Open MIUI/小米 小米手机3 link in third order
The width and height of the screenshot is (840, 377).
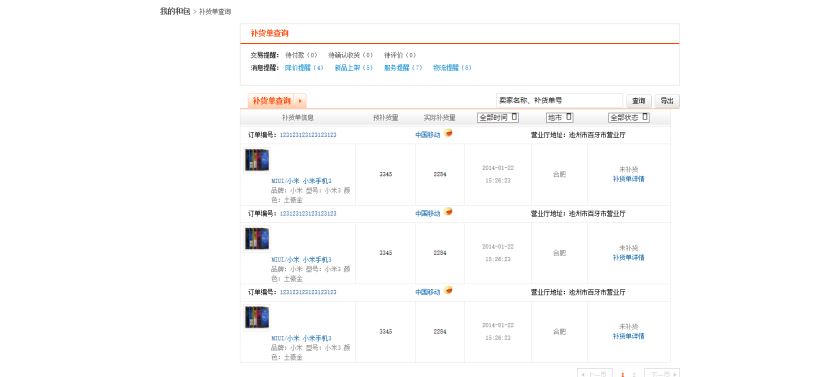302,338
